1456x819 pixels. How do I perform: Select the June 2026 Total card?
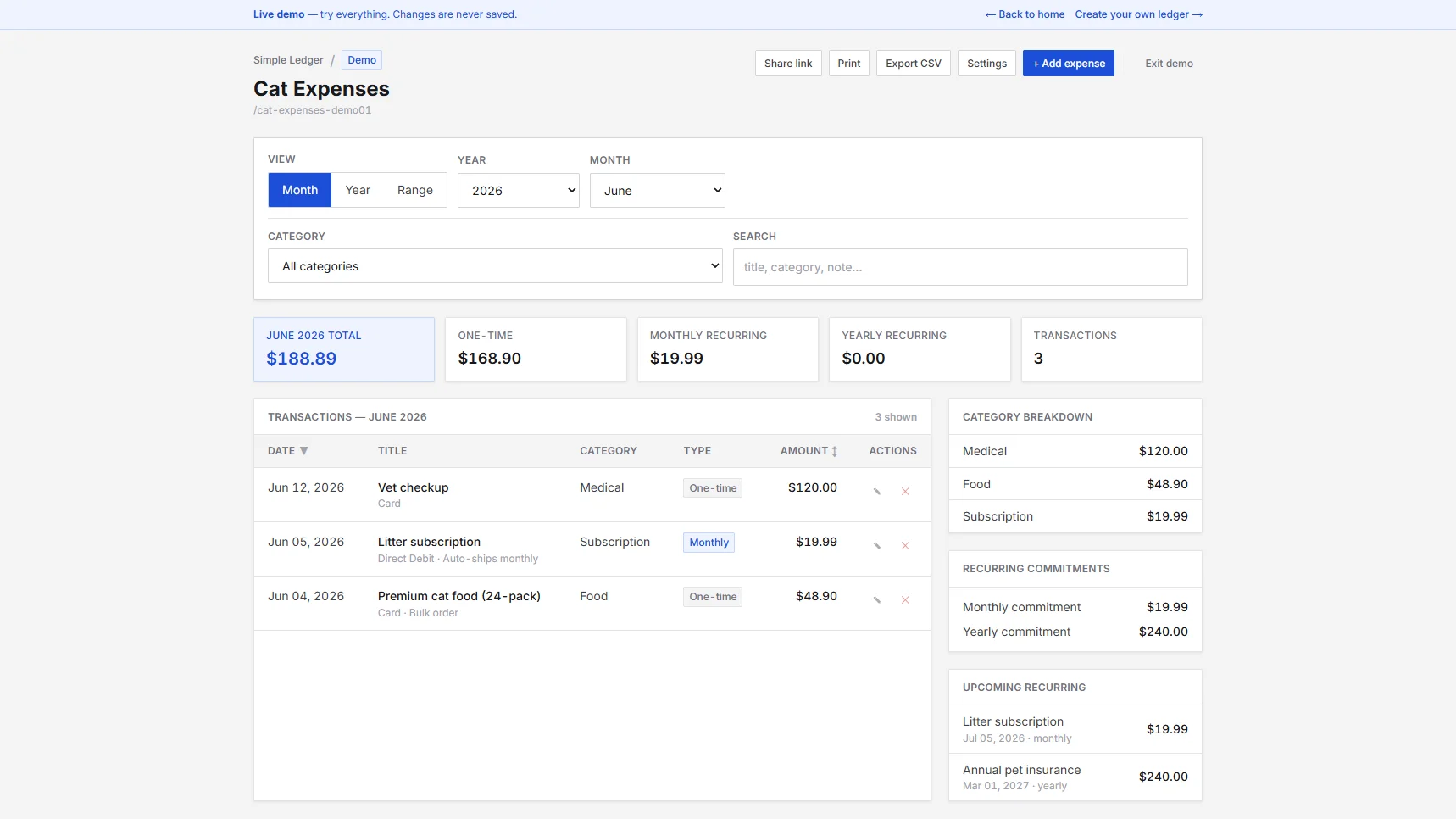(x=344, y=349)
